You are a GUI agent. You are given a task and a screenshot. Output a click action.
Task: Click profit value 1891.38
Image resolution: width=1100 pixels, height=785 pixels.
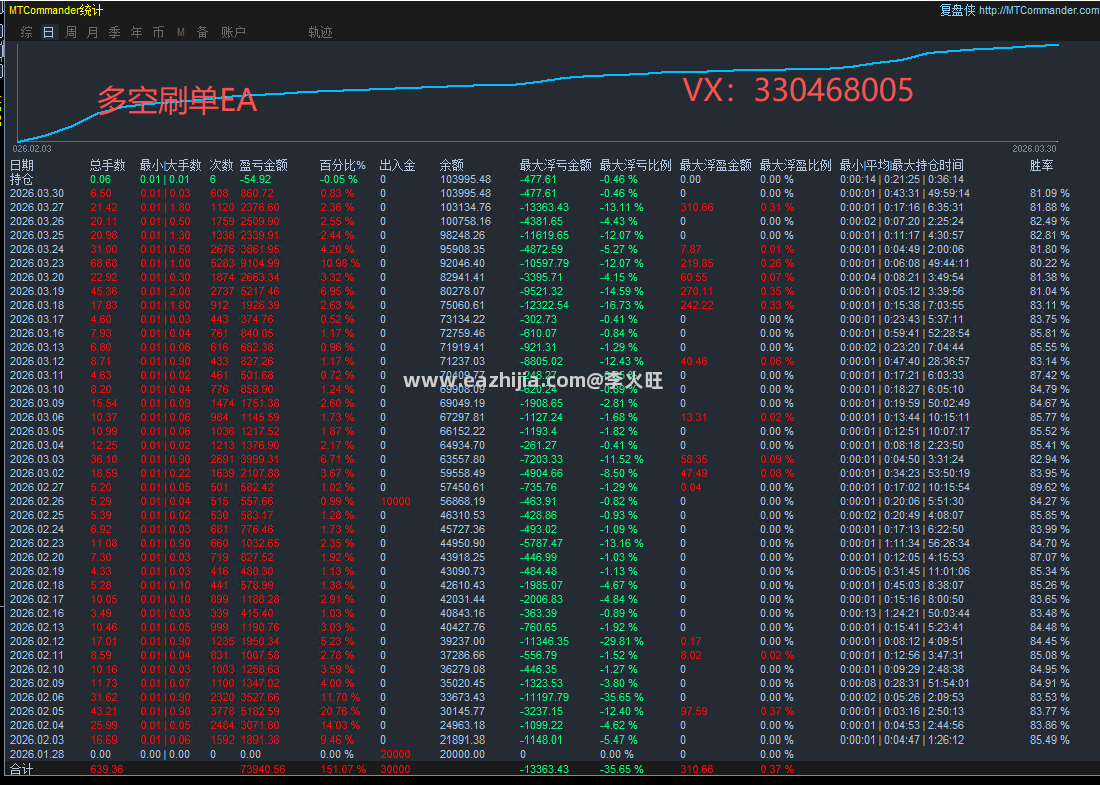[x=259, y=739]
